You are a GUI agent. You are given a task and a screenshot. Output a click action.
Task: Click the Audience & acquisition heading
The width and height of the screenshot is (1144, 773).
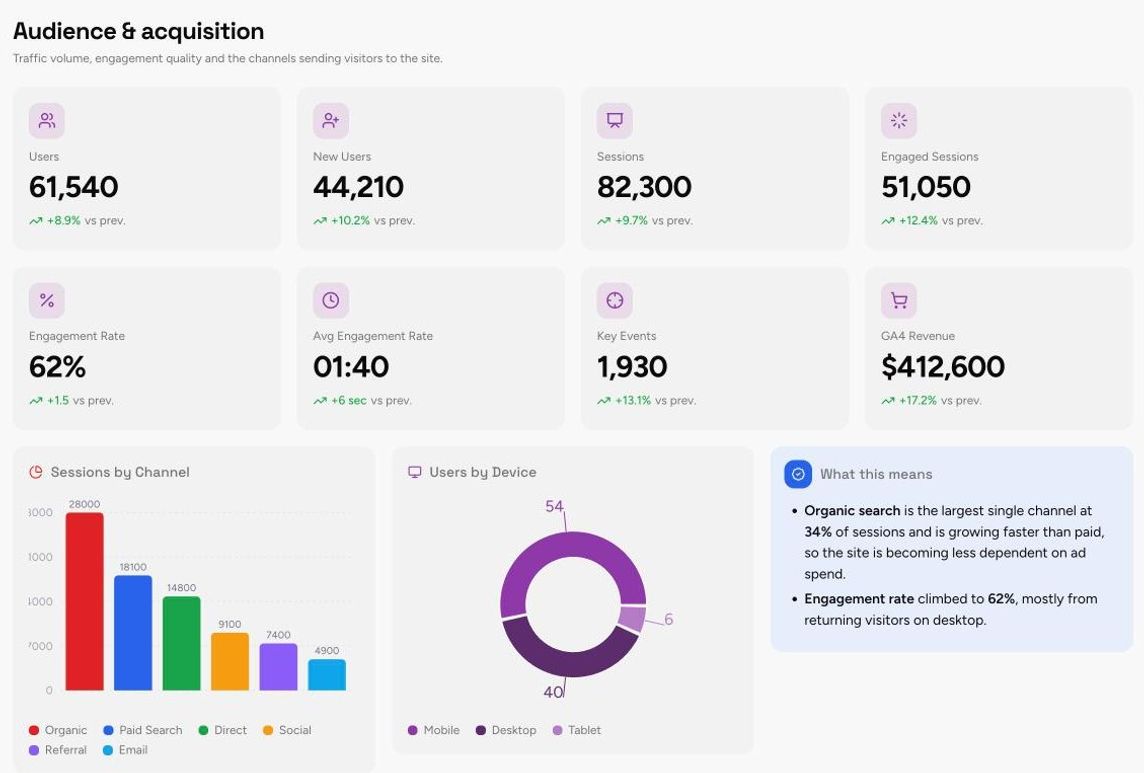point(139,31)
